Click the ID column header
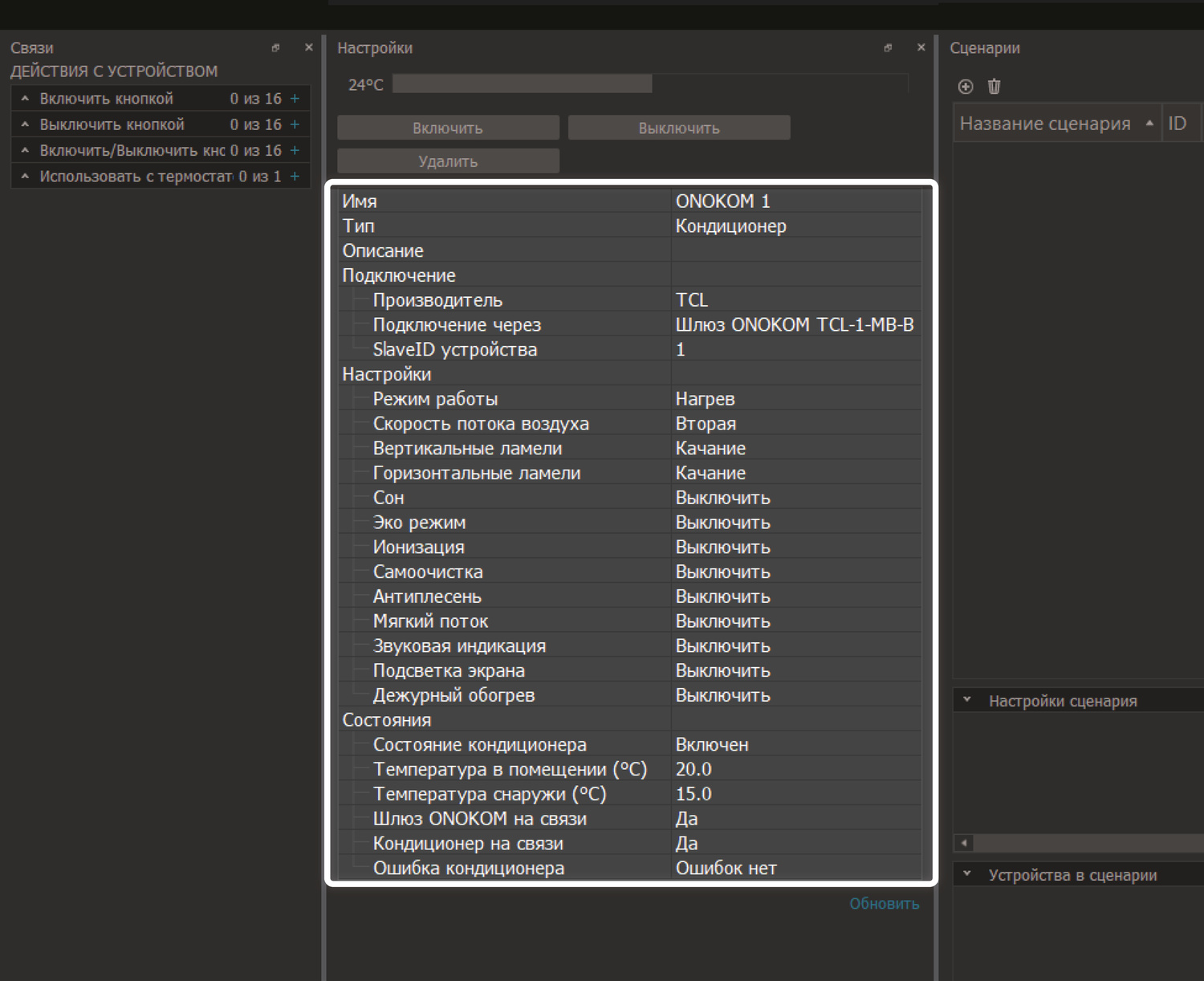 pos(1177,124)
